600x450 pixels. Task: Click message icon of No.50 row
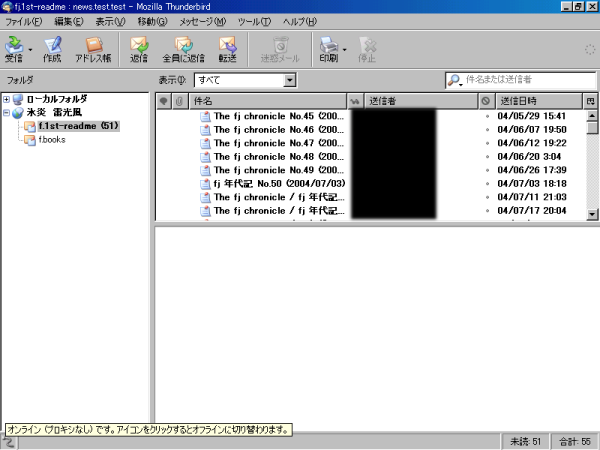pyautogui.click(x=205, y=184)
